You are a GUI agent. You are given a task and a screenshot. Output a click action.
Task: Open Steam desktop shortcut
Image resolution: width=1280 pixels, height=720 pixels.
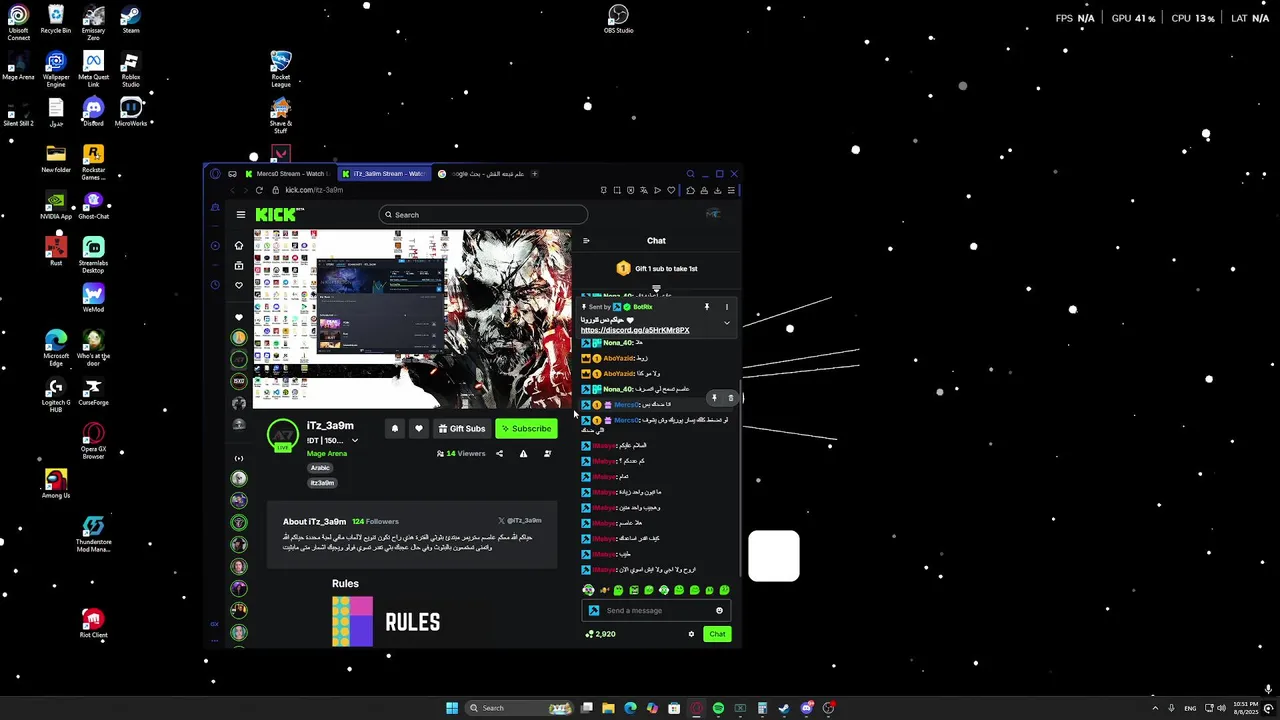tap(130, 19)
